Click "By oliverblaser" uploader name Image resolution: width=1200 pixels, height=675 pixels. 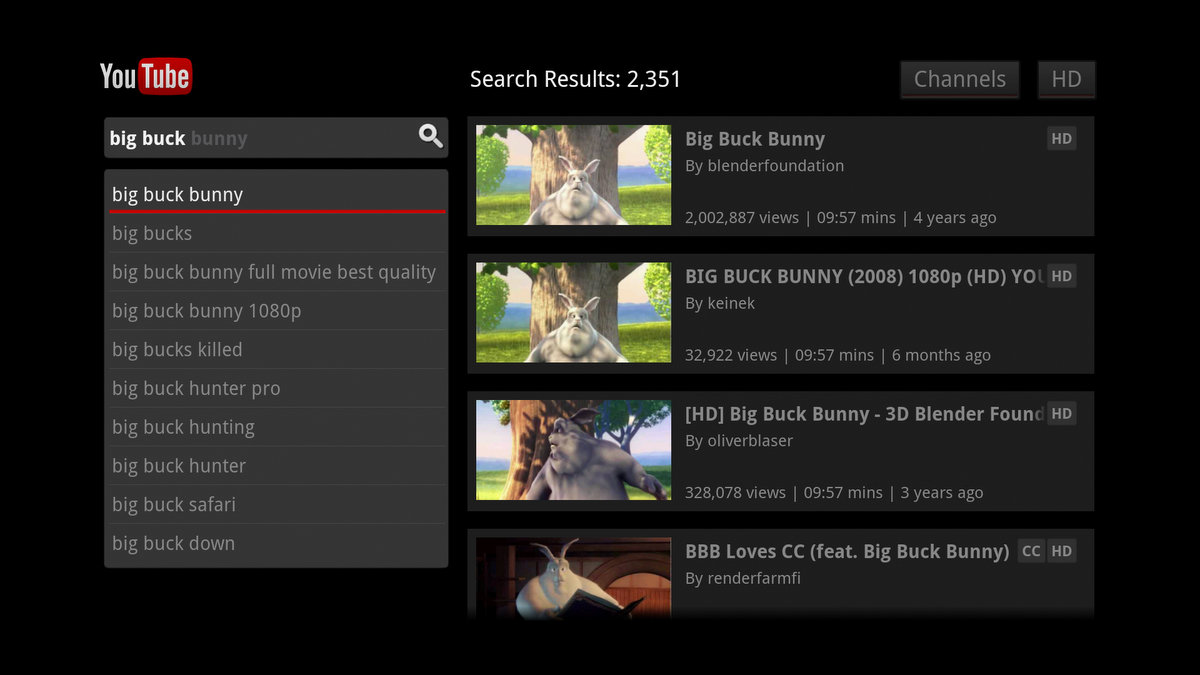[739, 440]
